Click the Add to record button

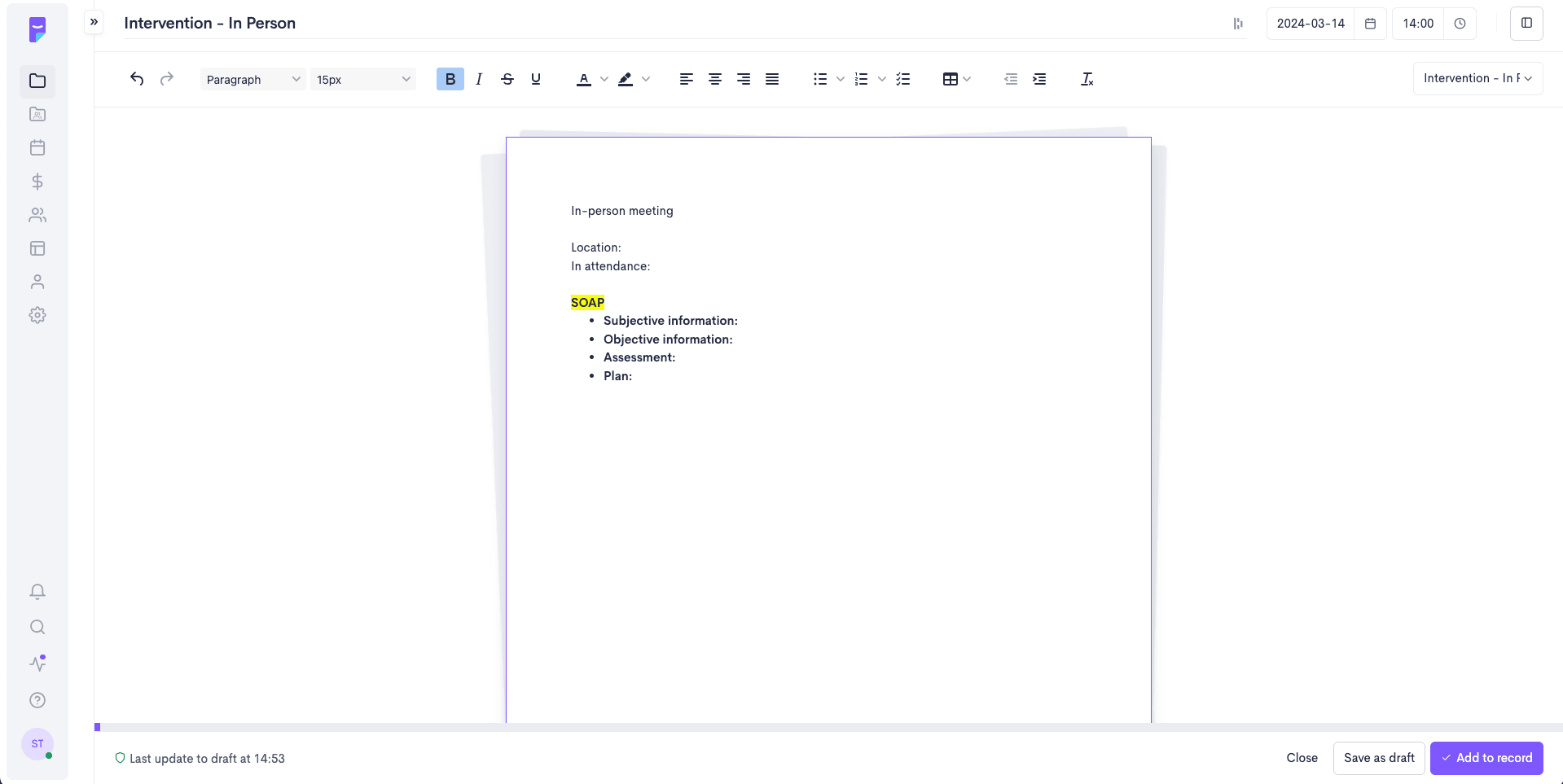1486,758
